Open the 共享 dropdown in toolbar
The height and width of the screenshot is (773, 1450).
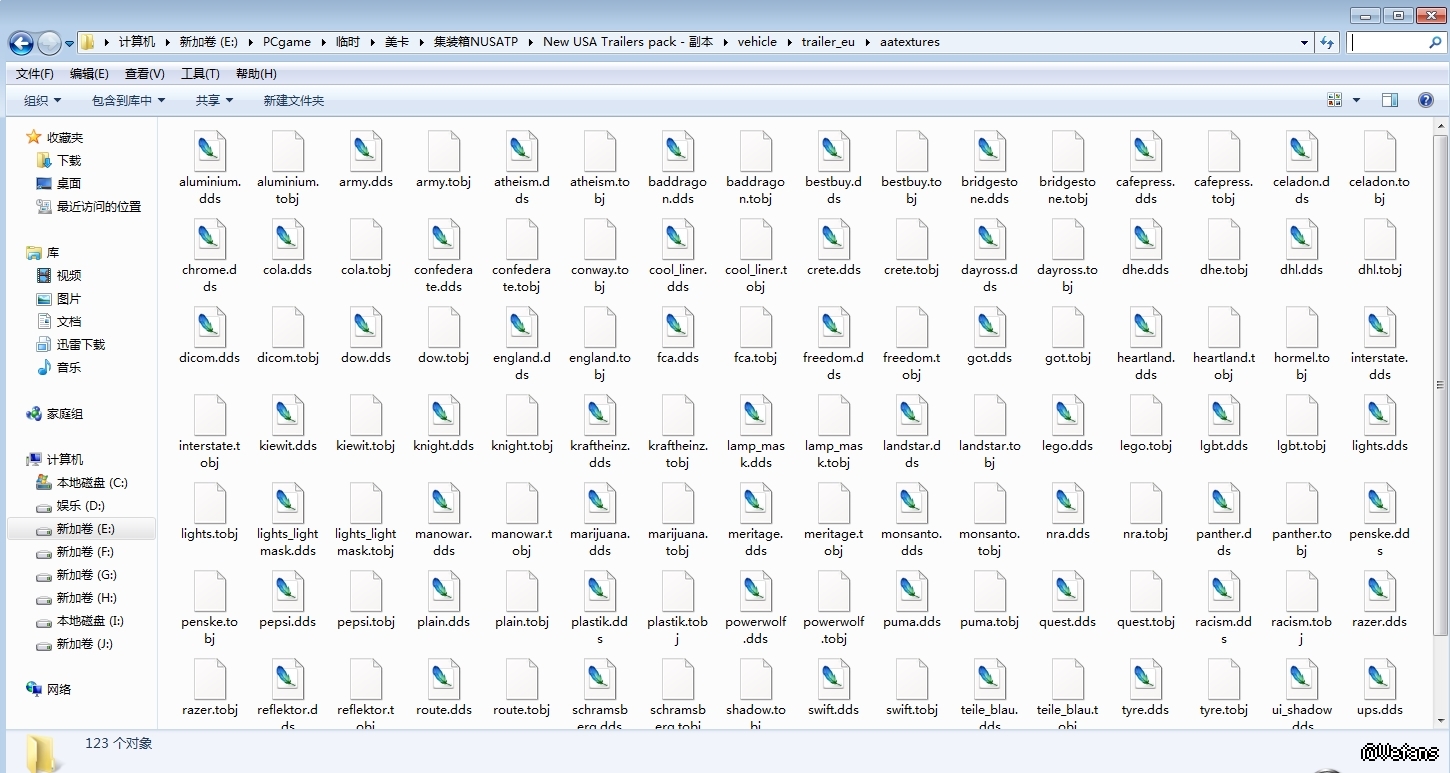tap(214, 100)
